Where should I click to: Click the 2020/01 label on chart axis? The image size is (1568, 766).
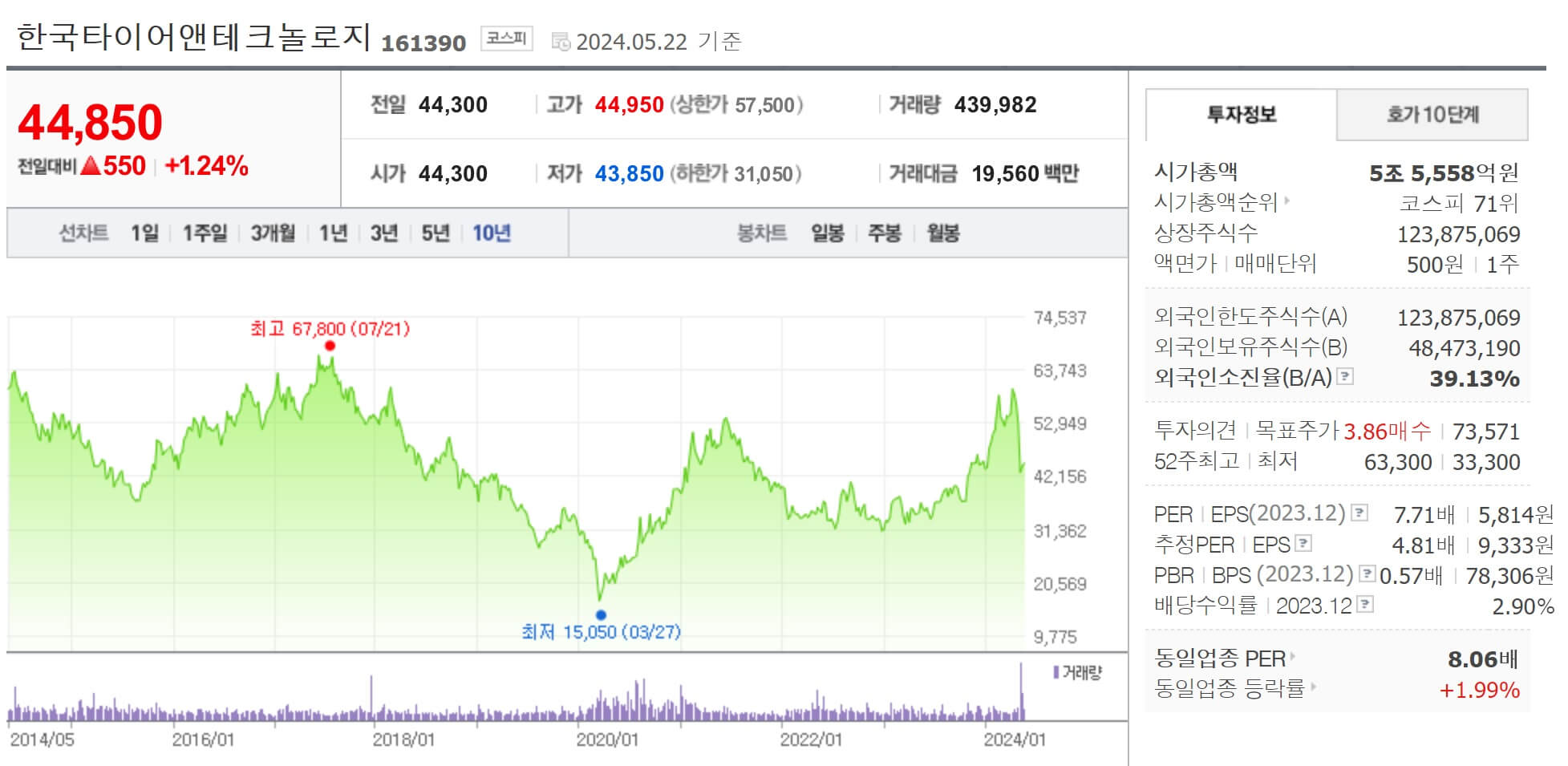coord(607,740)
